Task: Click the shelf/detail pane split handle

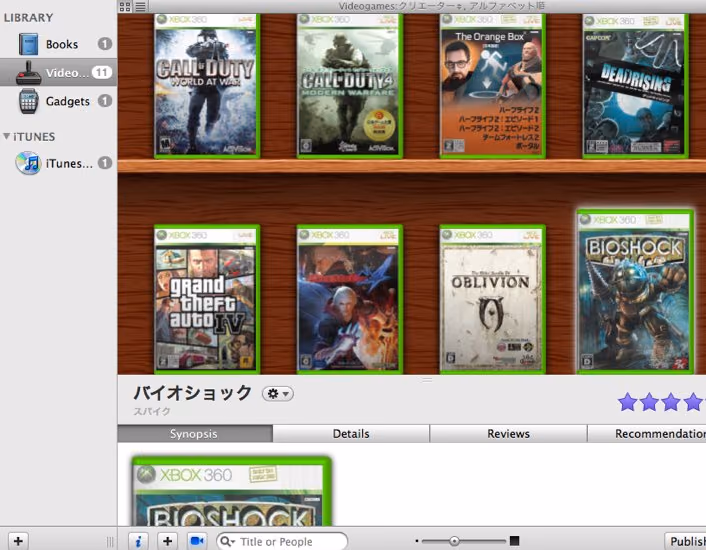Action: click(x=427, y=380)
